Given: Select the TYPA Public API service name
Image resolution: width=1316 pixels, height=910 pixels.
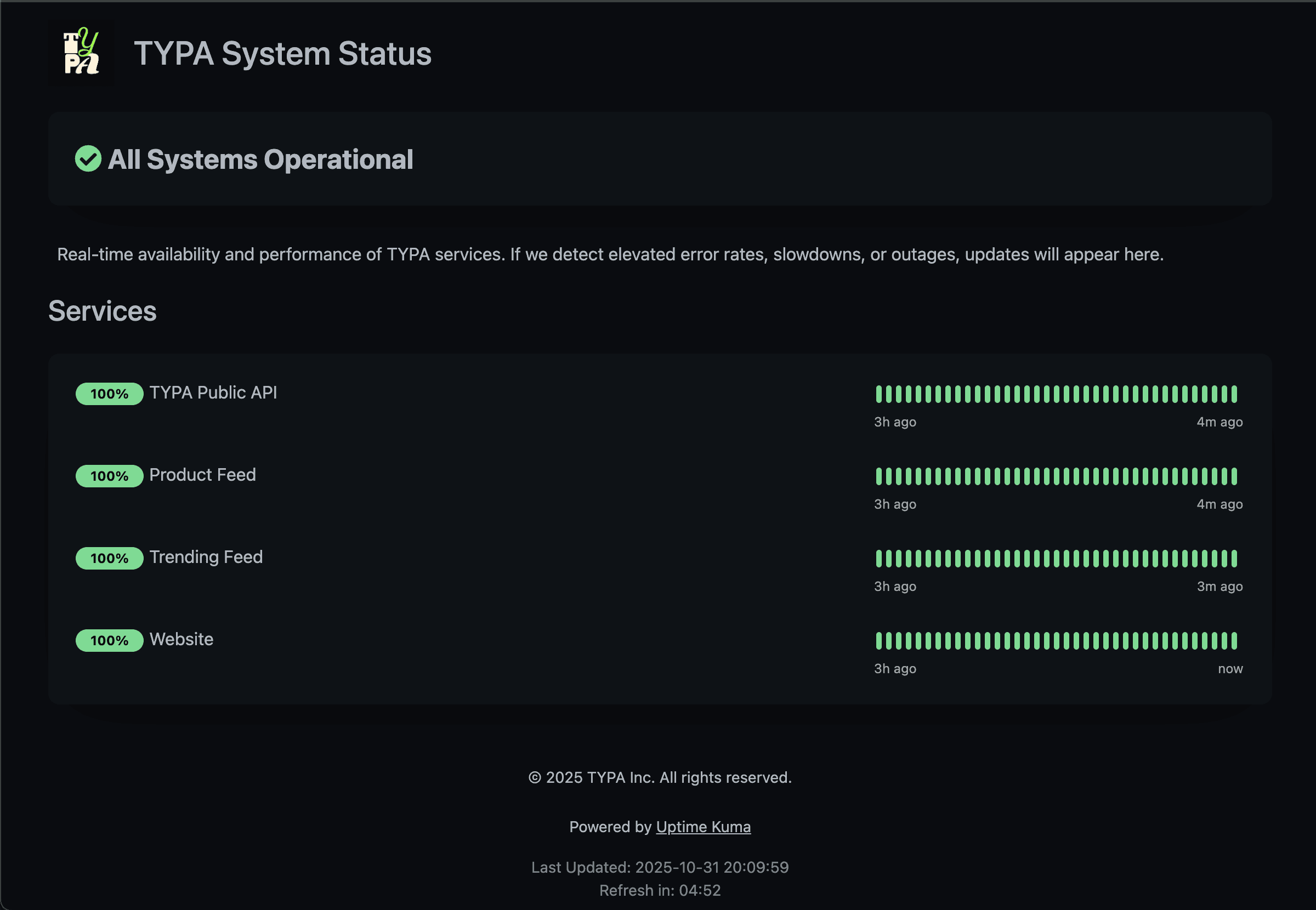Looking at the screenshot, I should tap(213, 393).
